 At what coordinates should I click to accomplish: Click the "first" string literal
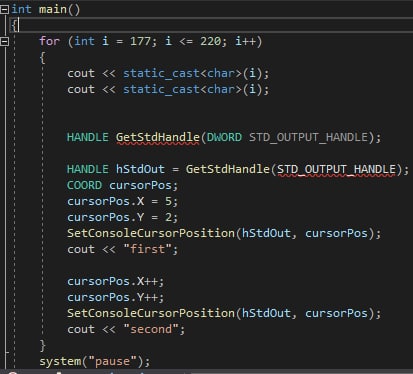tap(147, 249)
